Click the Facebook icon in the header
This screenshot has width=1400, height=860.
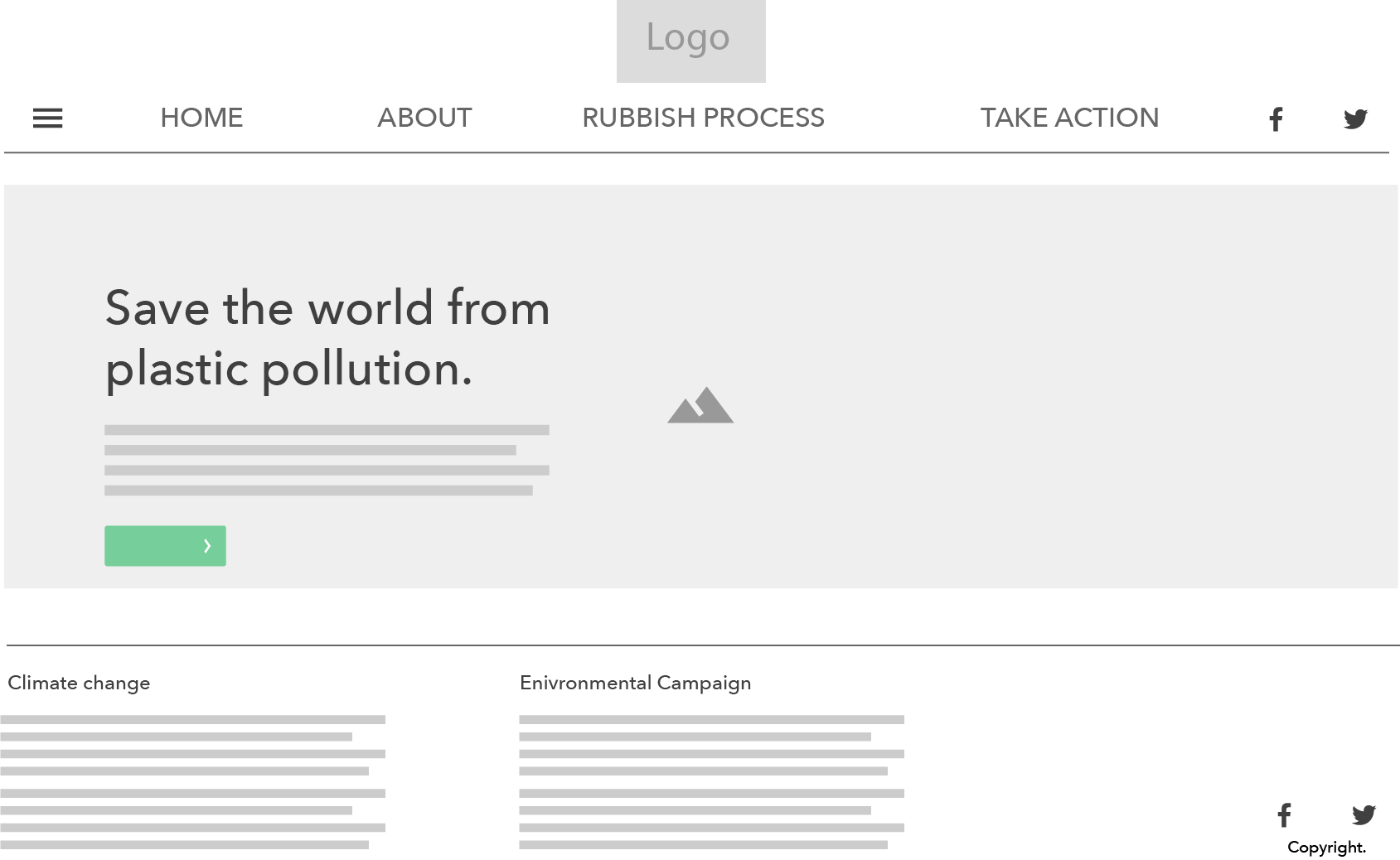[x=1276, y=119]
